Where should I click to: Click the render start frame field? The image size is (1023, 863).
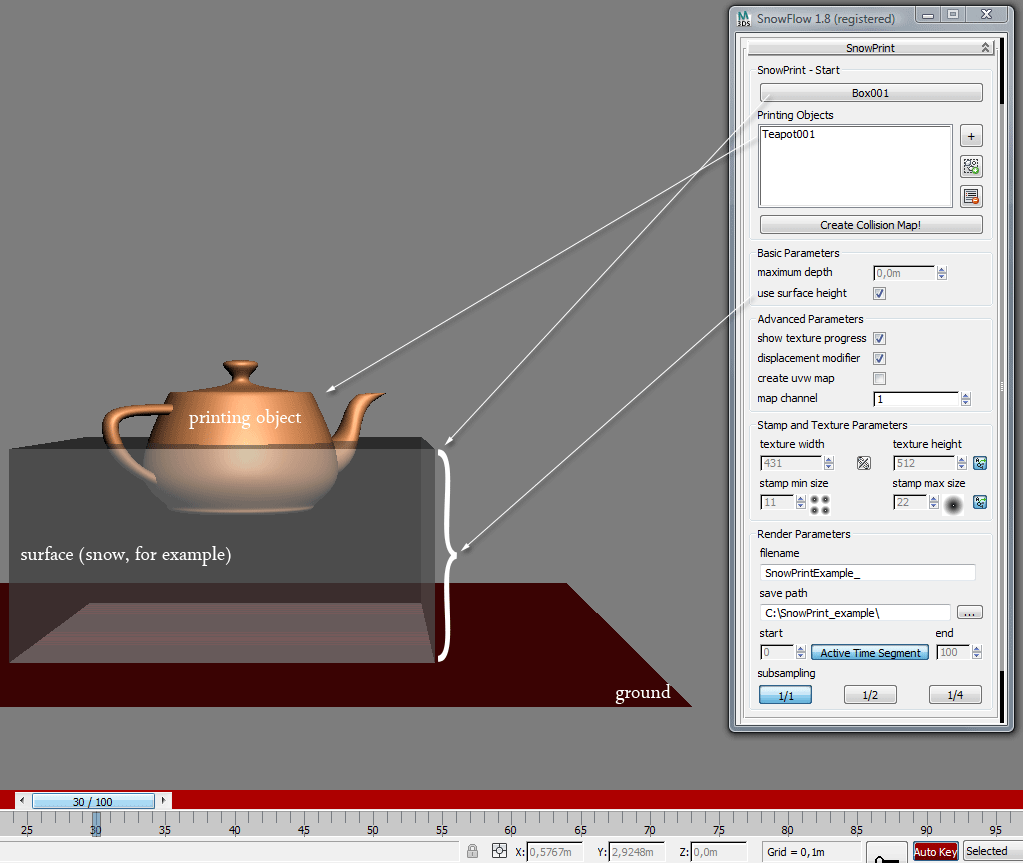[x=777, y=652]
